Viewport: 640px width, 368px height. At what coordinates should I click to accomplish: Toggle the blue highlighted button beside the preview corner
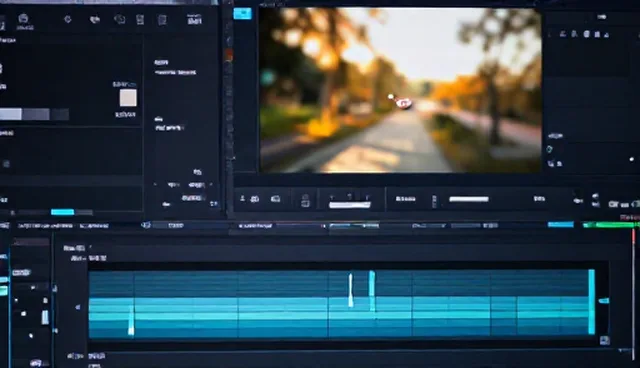coord(242,13)
